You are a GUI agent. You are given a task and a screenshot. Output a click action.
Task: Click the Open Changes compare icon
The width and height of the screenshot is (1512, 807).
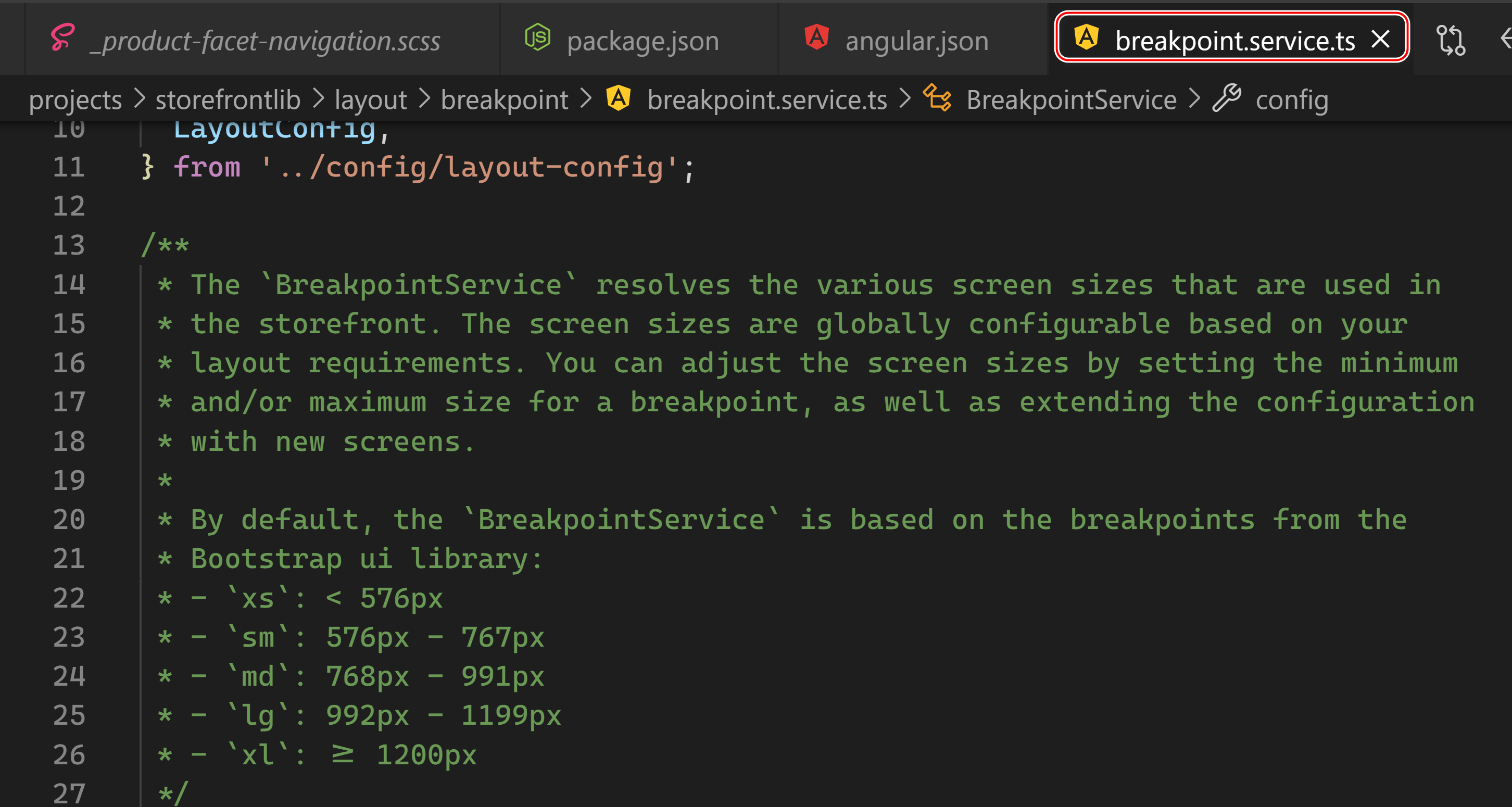(1451, 40)
